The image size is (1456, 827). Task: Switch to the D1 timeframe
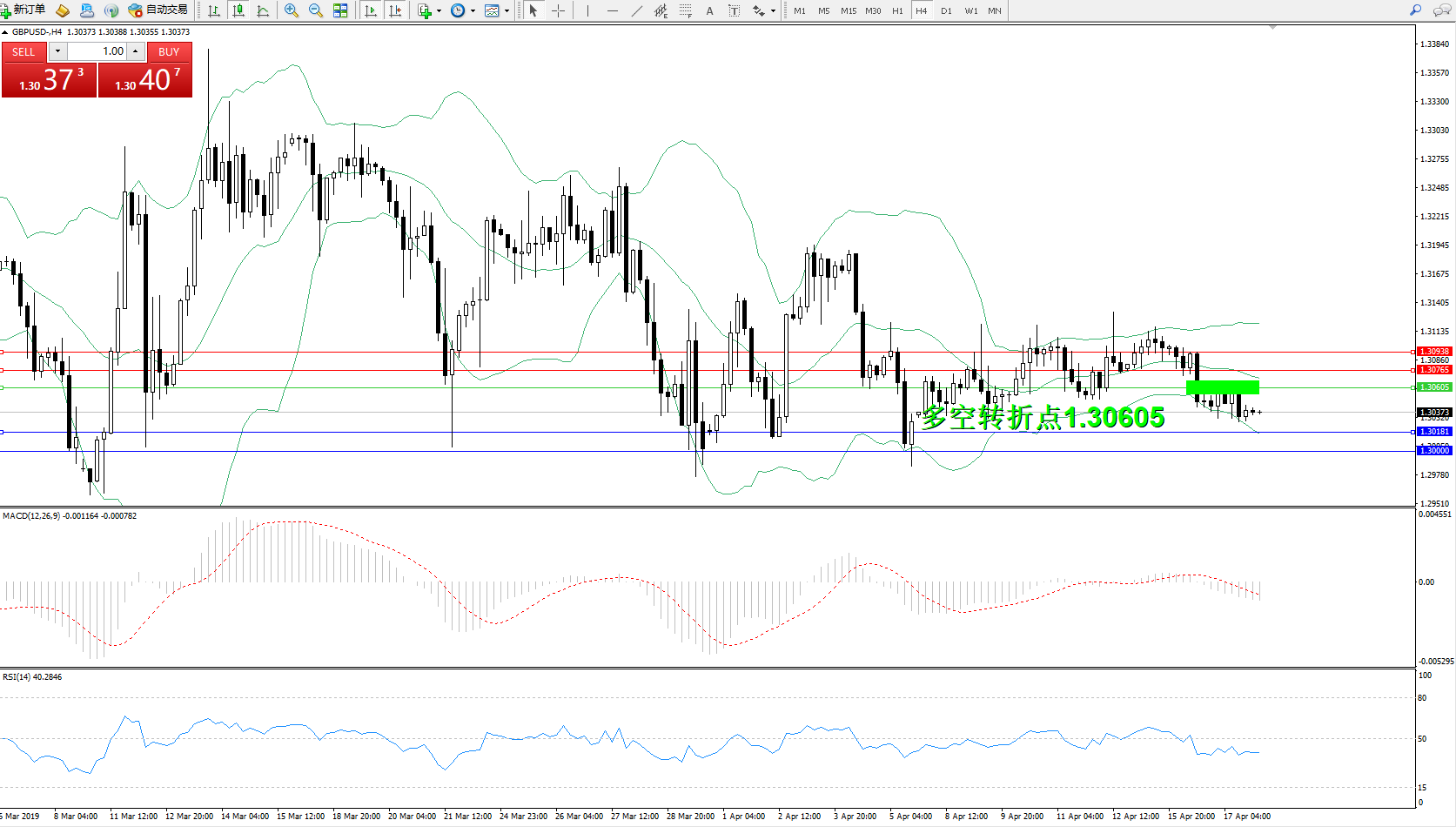coord(946,10)
